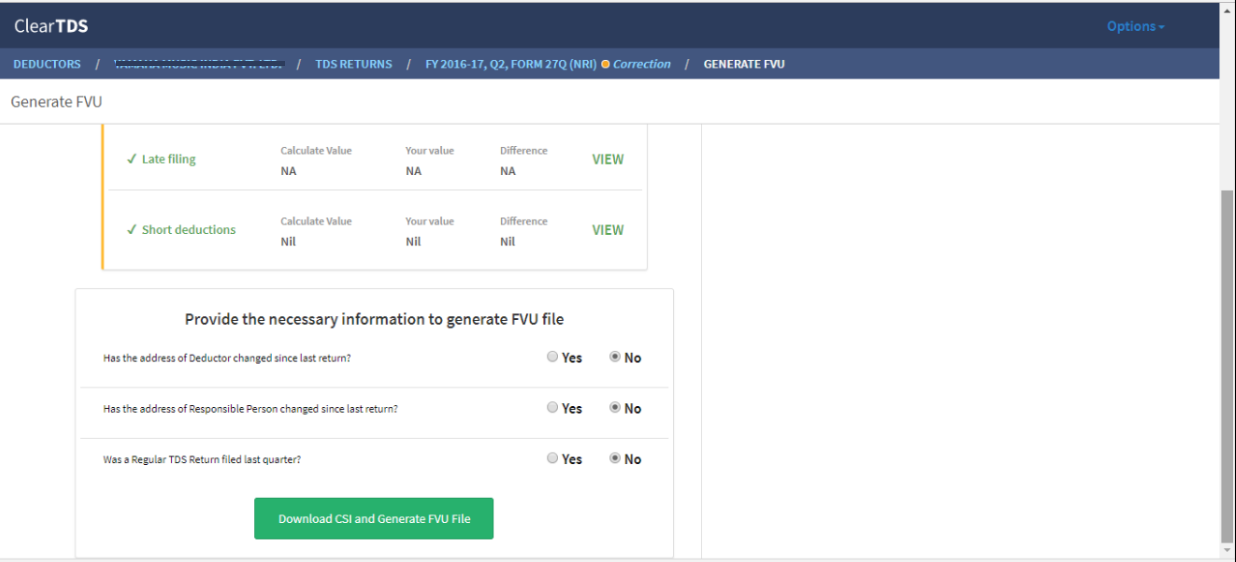Viewport: 1236px width, 562px height.
Task: Click Short deductions Difference Nil value
Action: (x=507, y=242)
